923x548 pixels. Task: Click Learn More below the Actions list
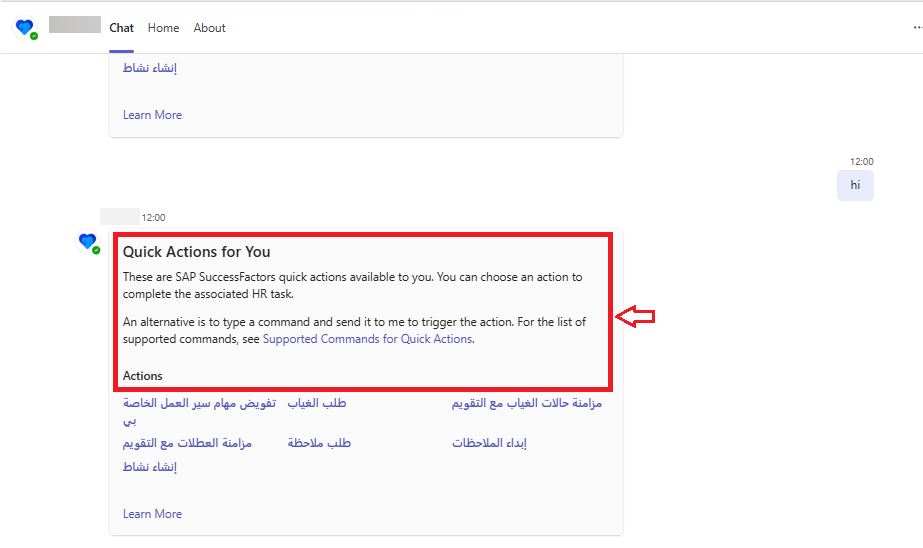coord(152,514)
